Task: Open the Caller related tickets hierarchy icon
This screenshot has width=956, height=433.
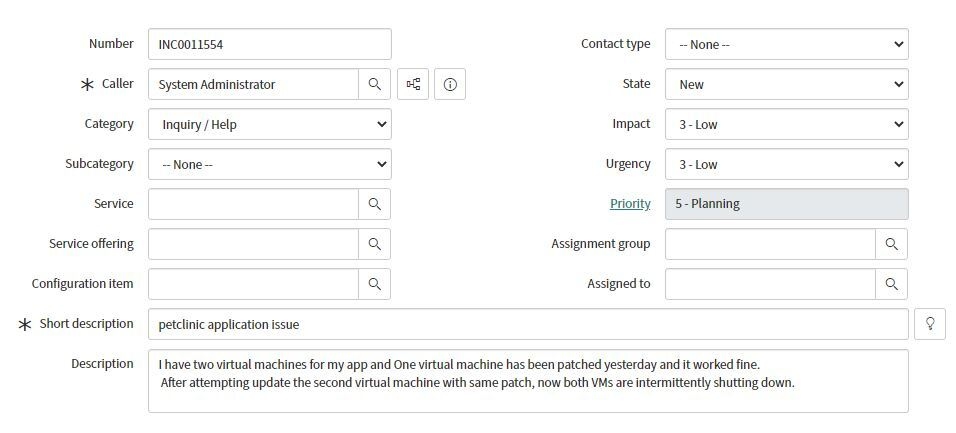Action: [x=413, y=84]
